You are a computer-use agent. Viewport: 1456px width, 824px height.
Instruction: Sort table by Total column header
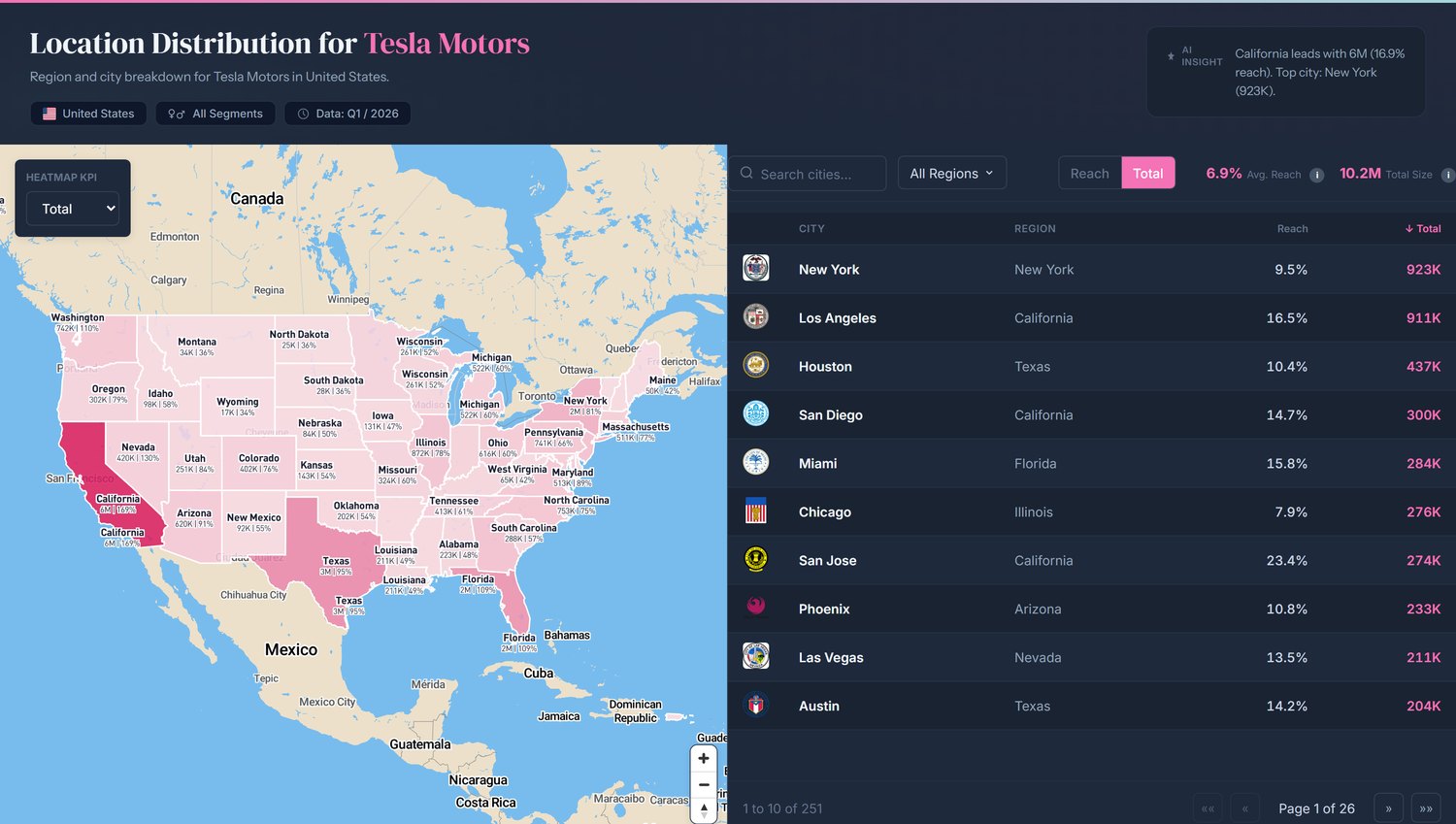tap(1423, 229)
